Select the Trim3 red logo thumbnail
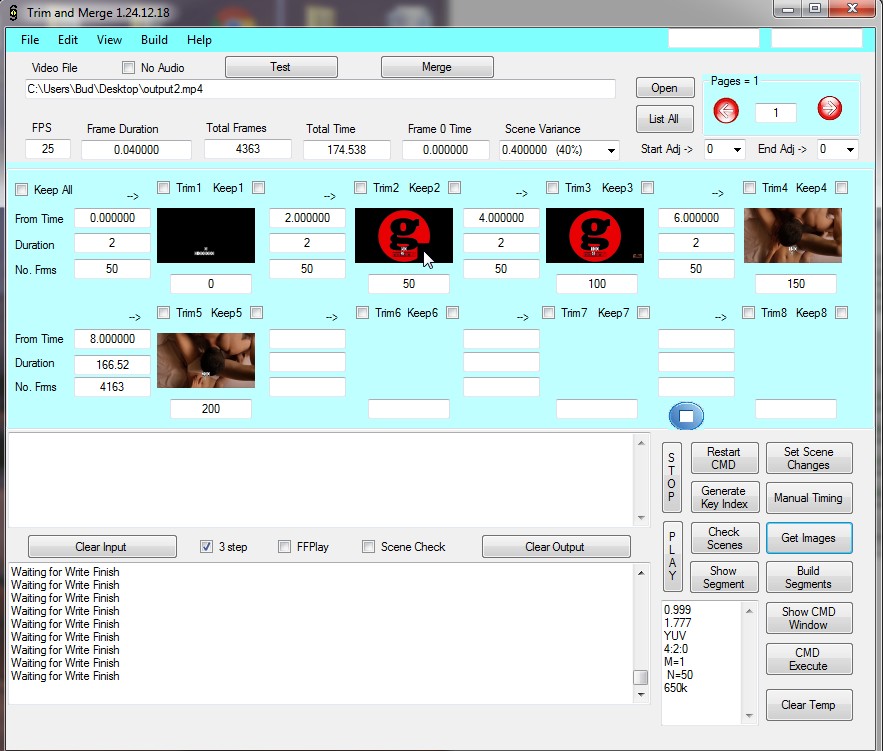883x751 pixels. (595, 235)
